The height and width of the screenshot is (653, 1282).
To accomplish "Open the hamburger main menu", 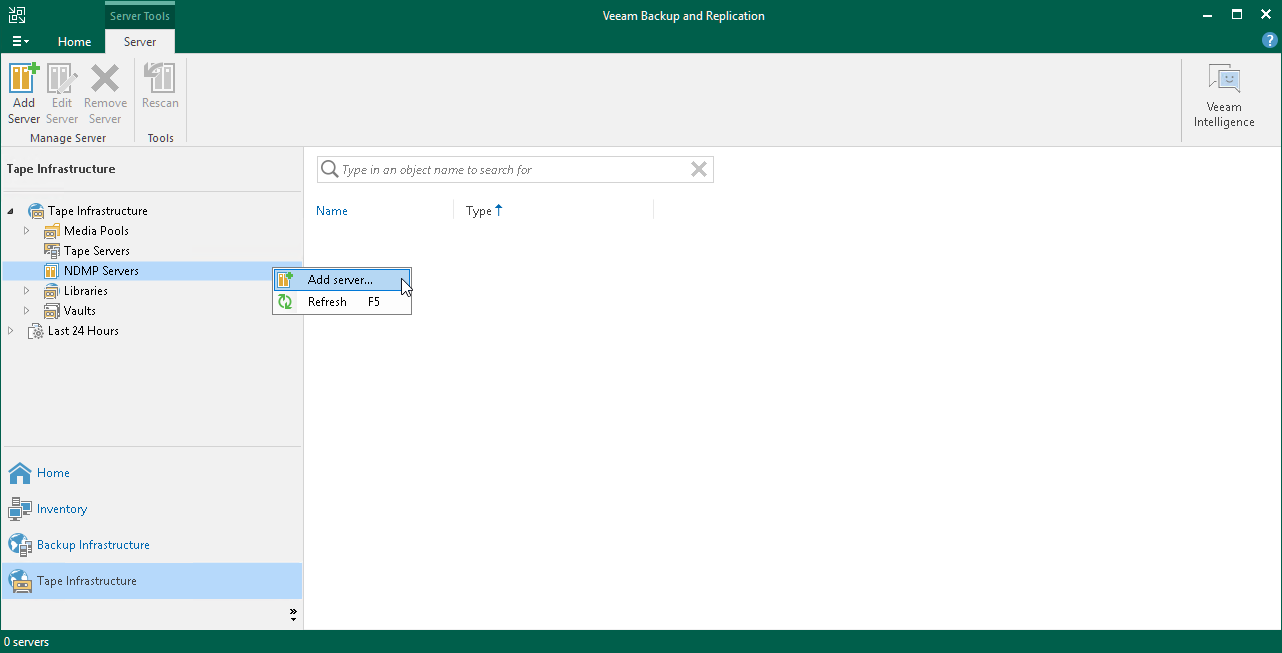I will [x=19, y=41].
